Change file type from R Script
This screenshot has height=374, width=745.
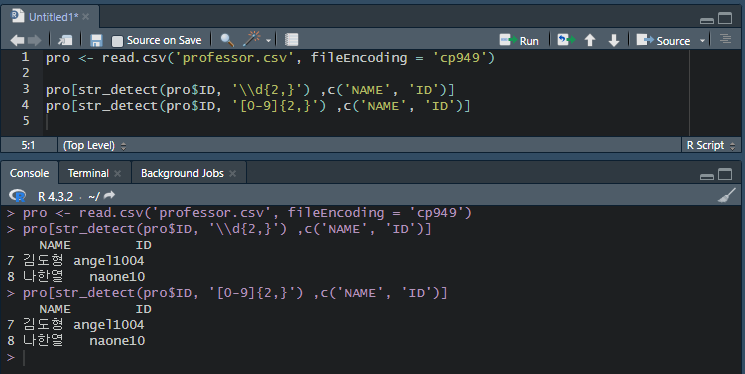click(x=710, y=145)
